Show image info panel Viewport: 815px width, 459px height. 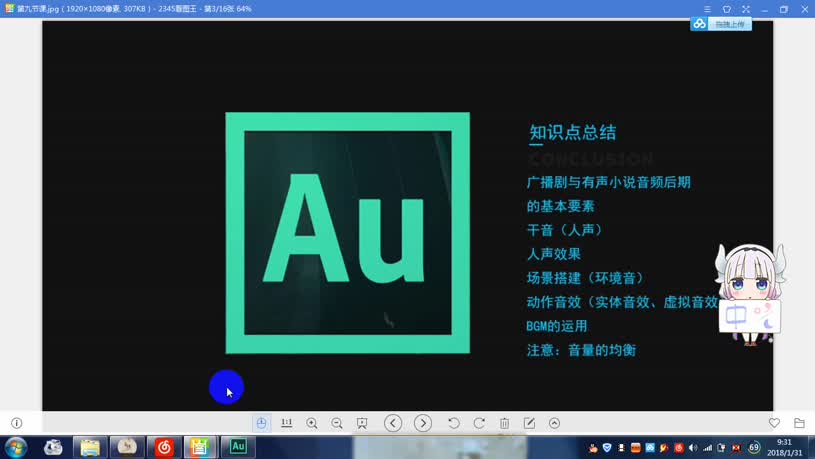[17, 423]
